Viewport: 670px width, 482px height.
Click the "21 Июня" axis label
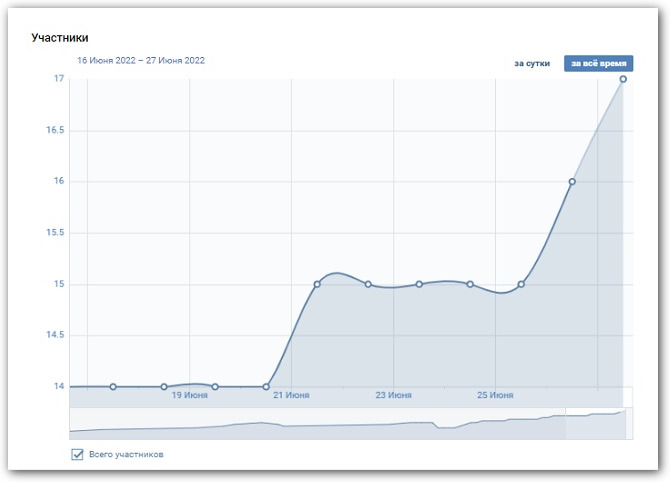(291, 396)
